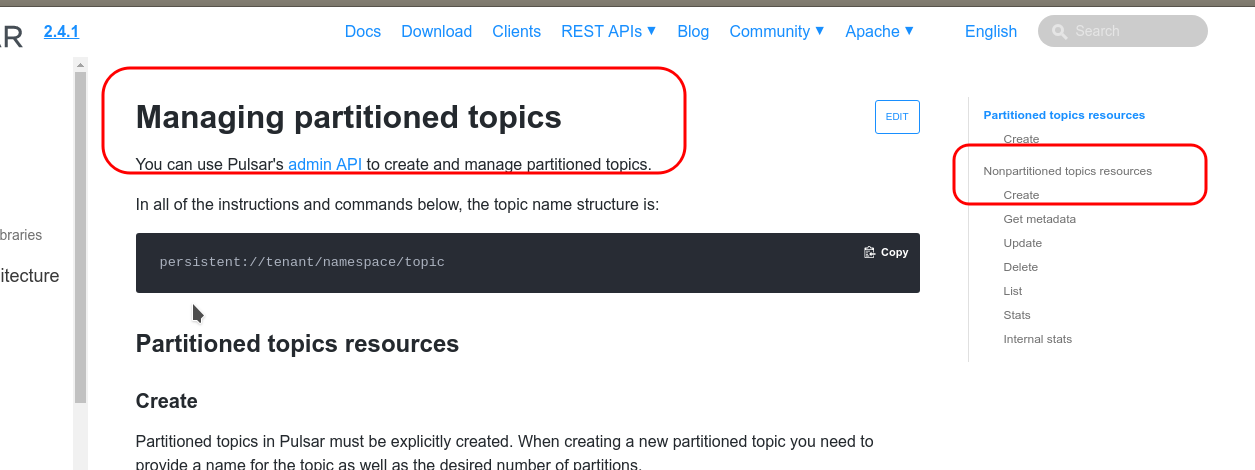This screenshot has width=1255, height=470.
Task: Click the clipboard icon on Copy button
Action: [870, 252]
